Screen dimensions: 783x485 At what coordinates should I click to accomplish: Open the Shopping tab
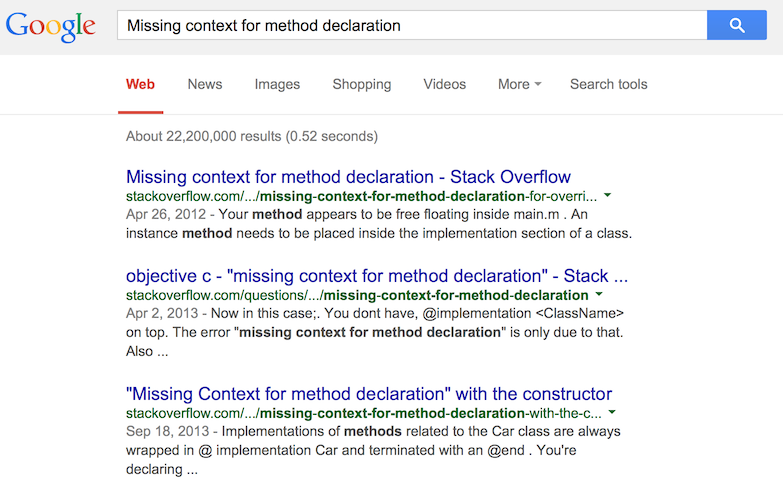(362, 84)
